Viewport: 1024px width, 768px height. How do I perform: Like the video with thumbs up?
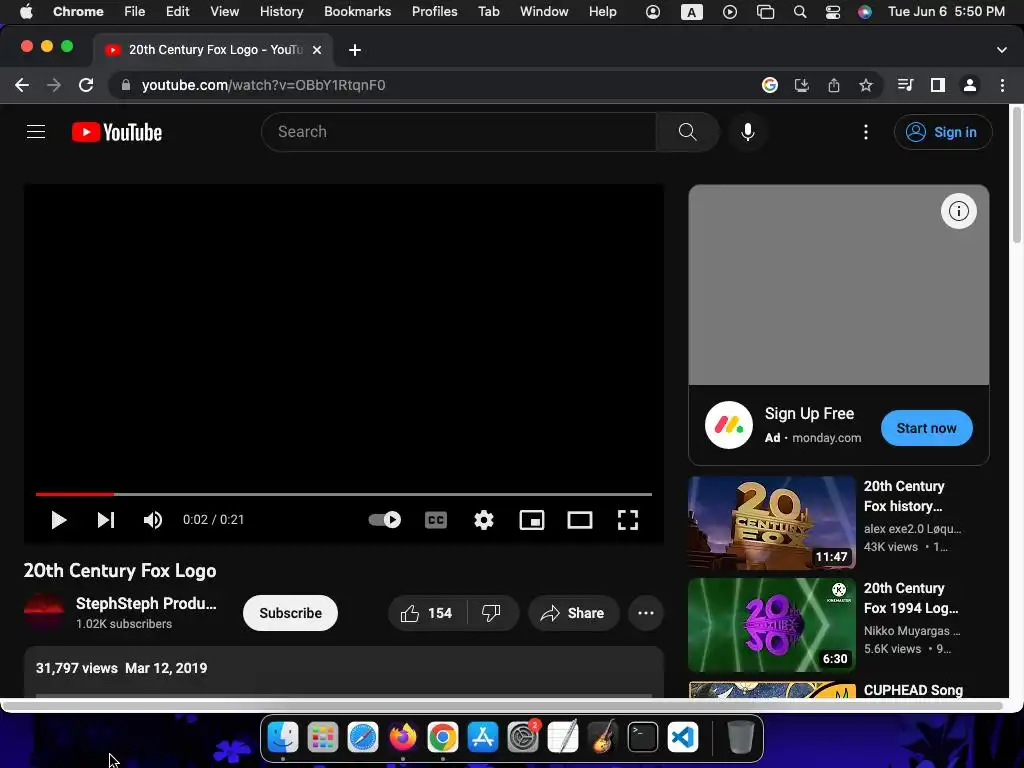coord(428,613)
